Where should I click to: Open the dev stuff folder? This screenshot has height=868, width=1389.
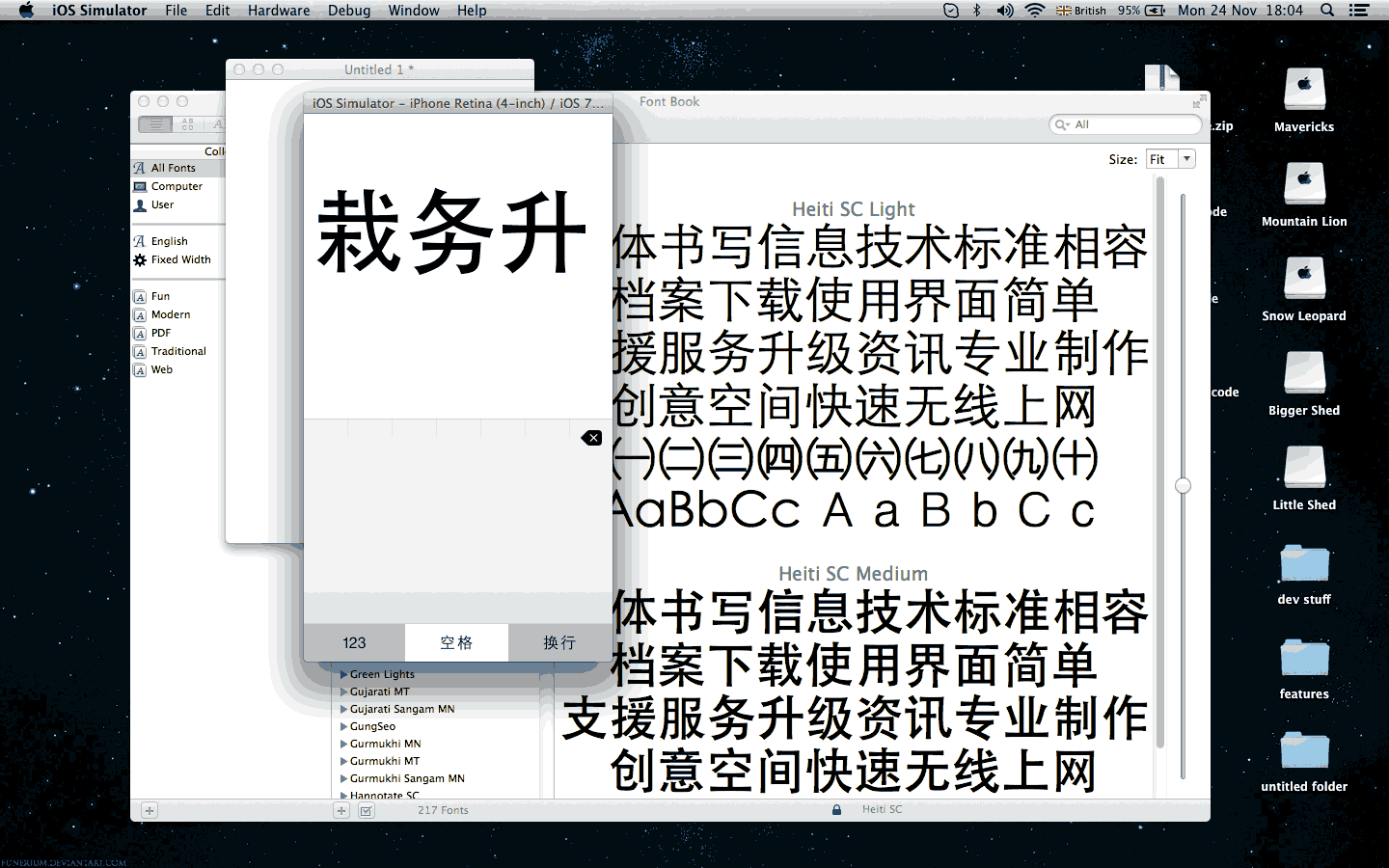(1304, 562)
